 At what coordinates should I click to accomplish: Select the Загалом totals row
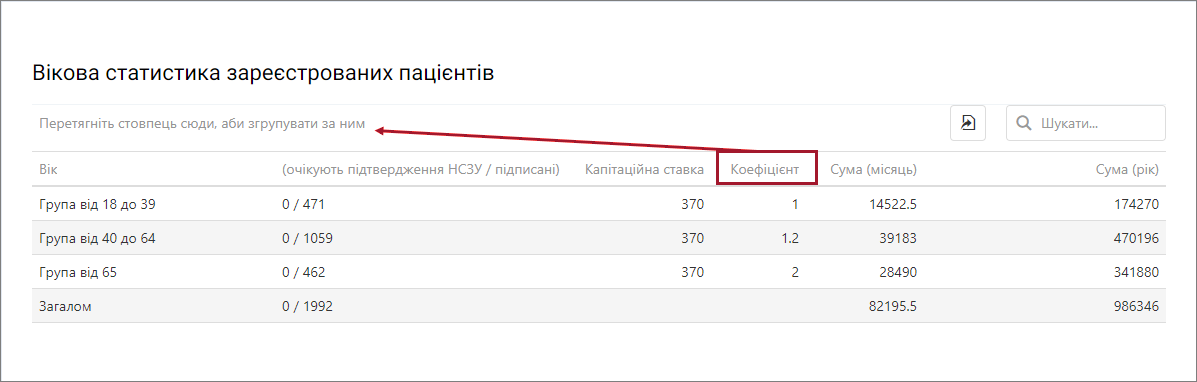coord(598,306)
